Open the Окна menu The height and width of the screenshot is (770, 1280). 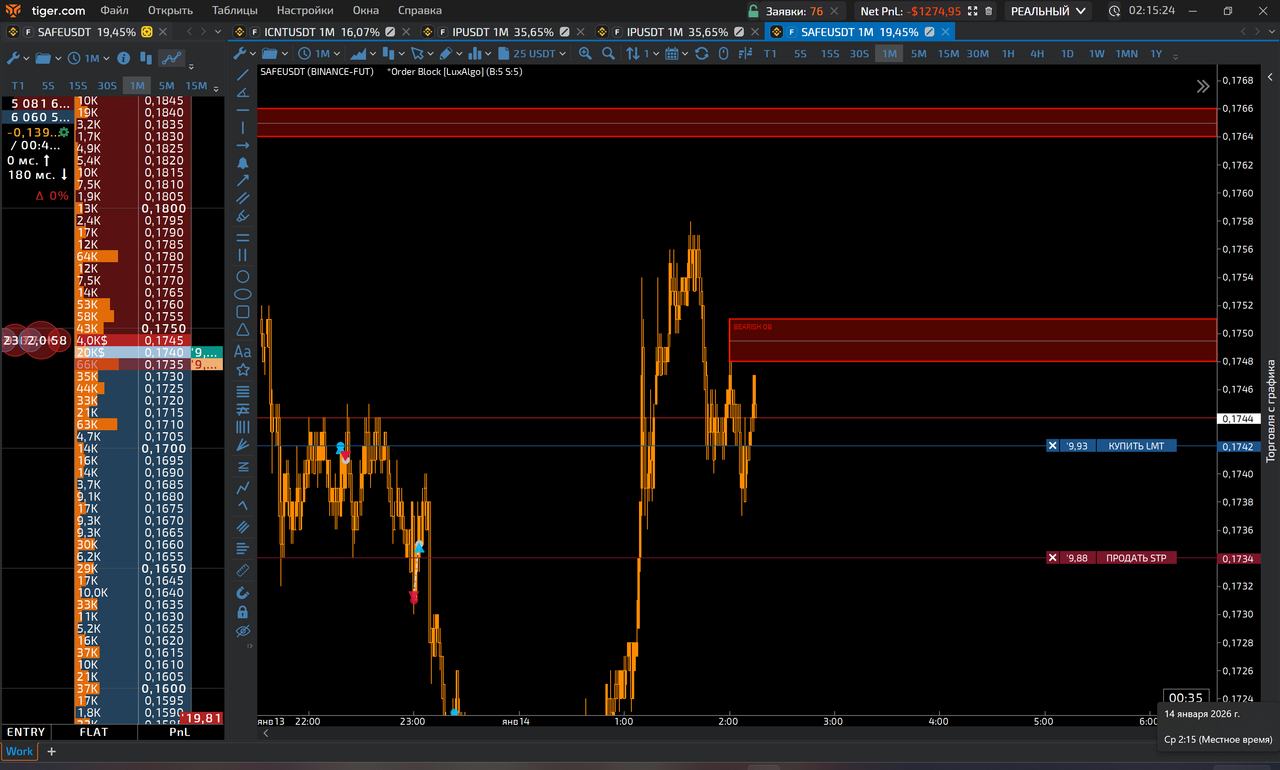pos(365,11)
